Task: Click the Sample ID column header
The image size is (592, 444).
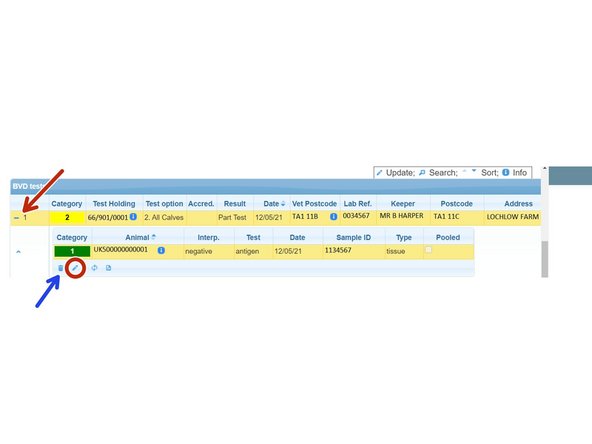Action: tap(353, 237)
